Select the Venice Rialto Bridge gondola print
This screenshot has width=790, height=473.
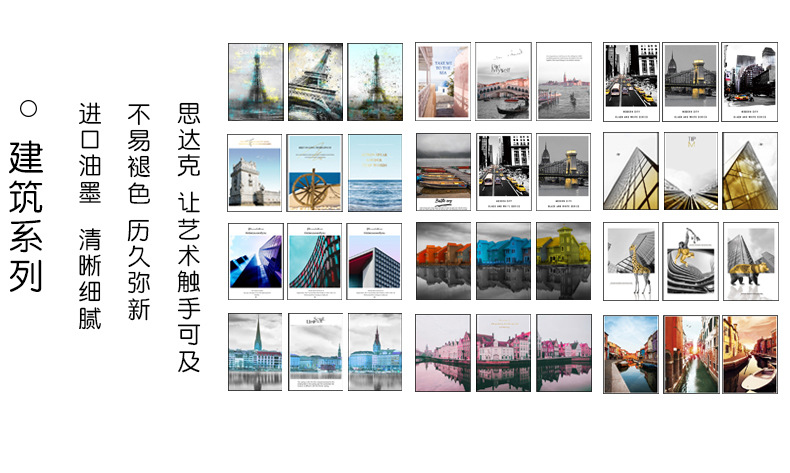[x=502, y=82]
